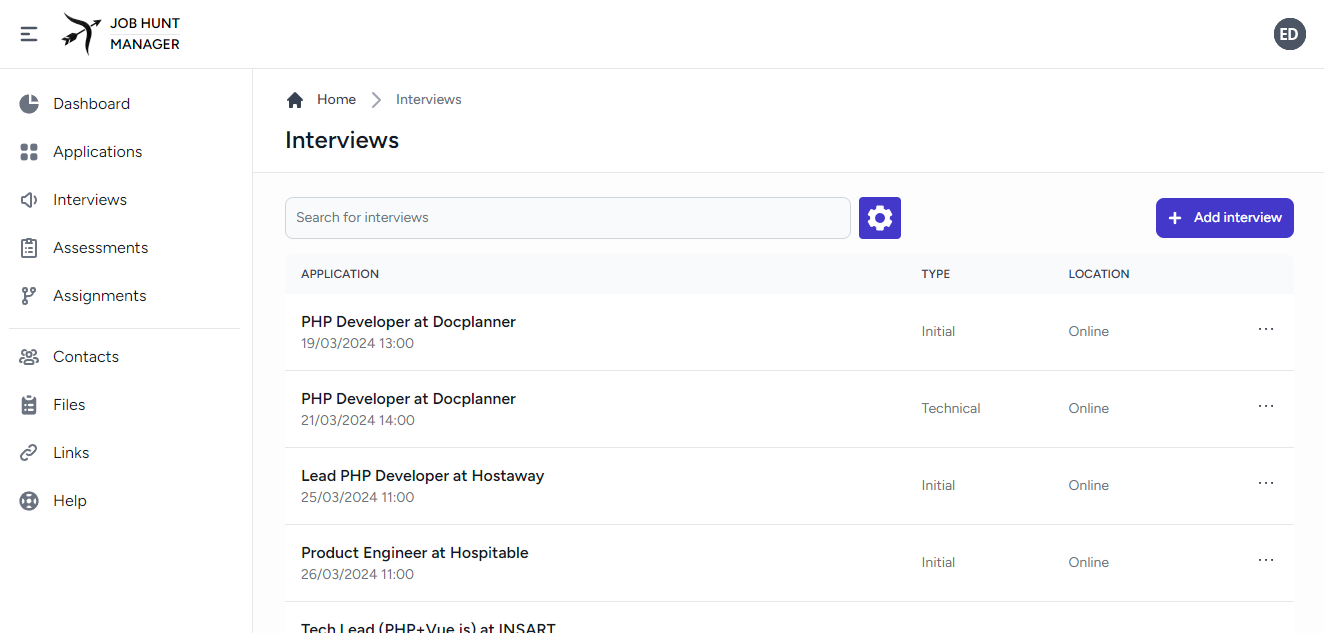
Task: Click the LOCATION column header
Action: click(1099, 274)
